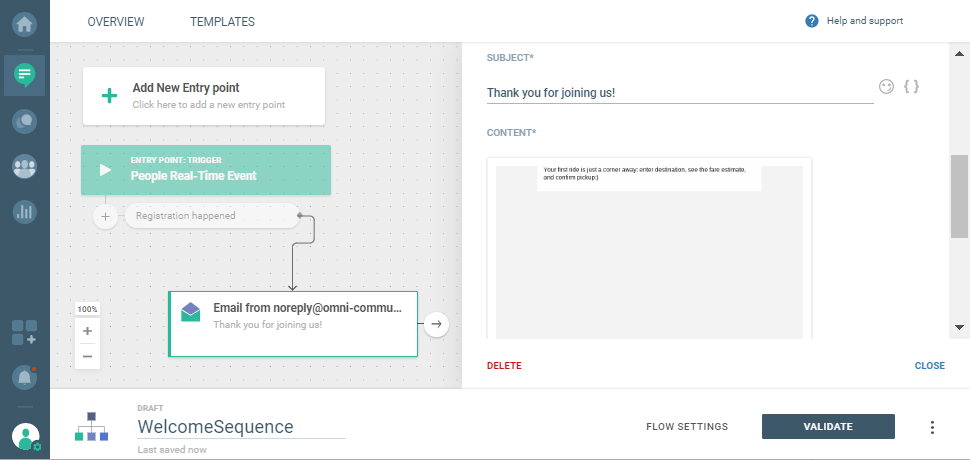Switch to the Templates tab

[x=222, y=21]
